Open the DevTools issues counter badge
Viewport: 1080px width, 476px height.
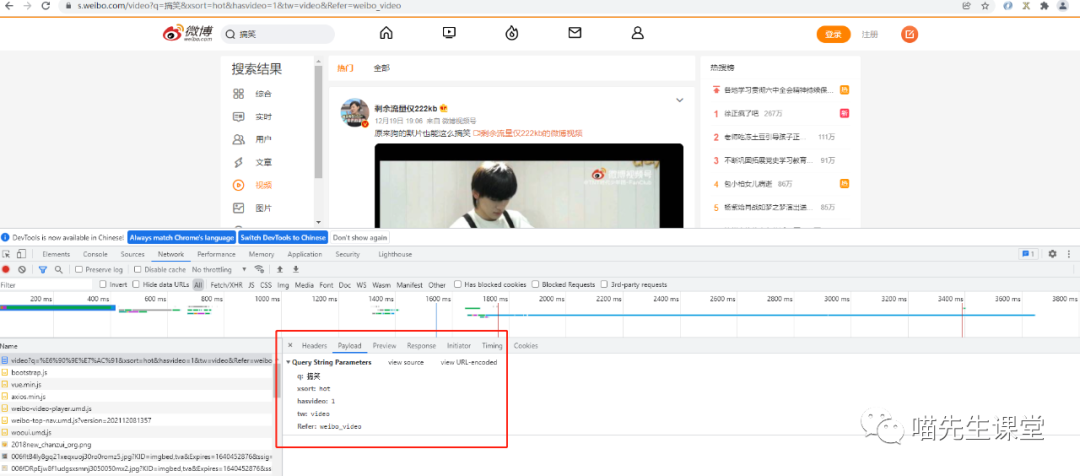(1029, 254)
